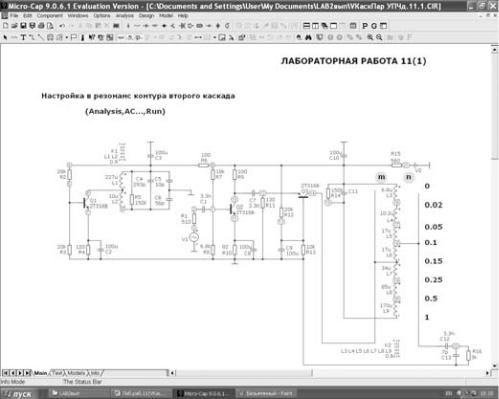Click the 'm' marker on schematic
Image resolution: width=499 pixels, height=399 pixels.
coord(382,177)
